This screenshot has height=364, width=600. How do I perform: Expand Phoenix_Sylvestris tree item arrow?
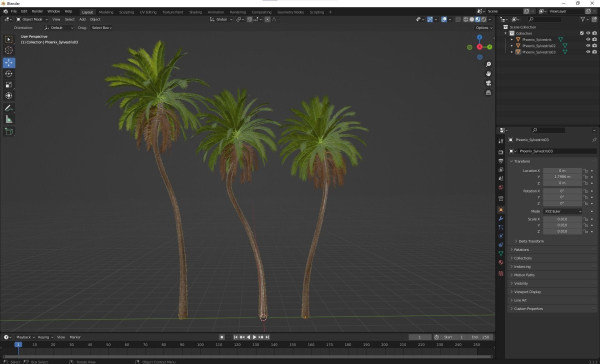pyautogui.click(x=512, y=39)
